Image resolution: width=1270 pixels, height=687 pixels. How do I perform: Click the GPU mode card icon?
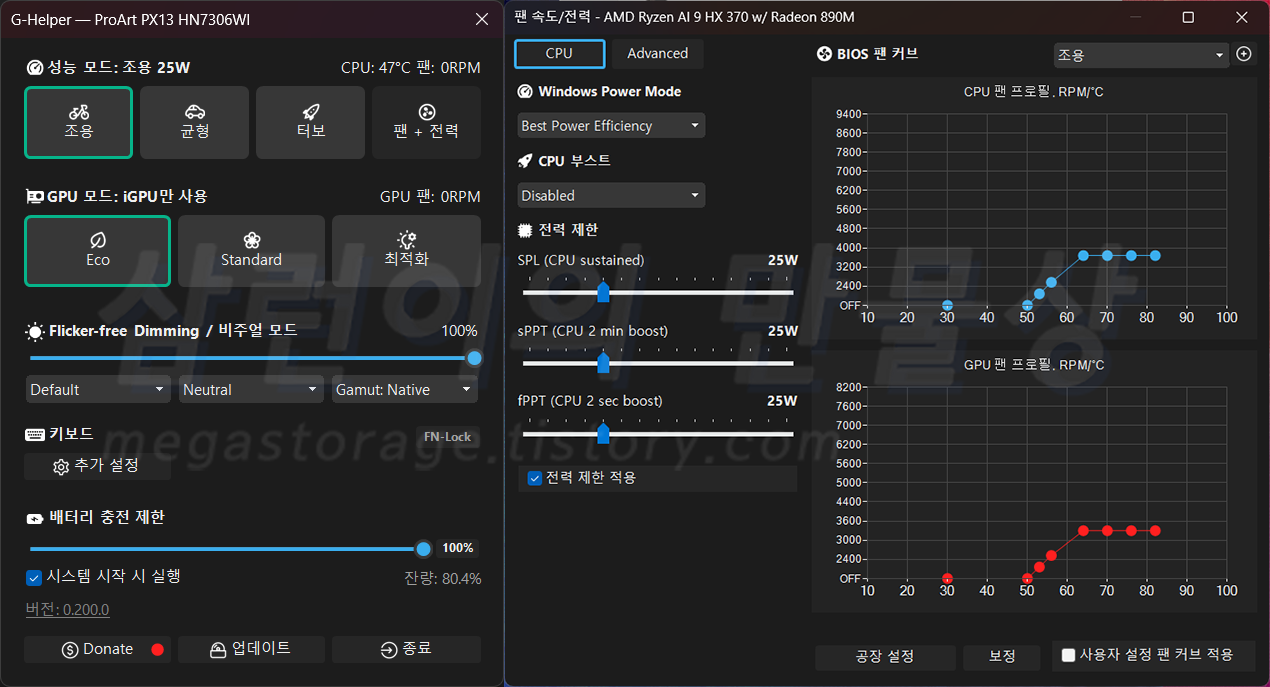tap(35, 197)
